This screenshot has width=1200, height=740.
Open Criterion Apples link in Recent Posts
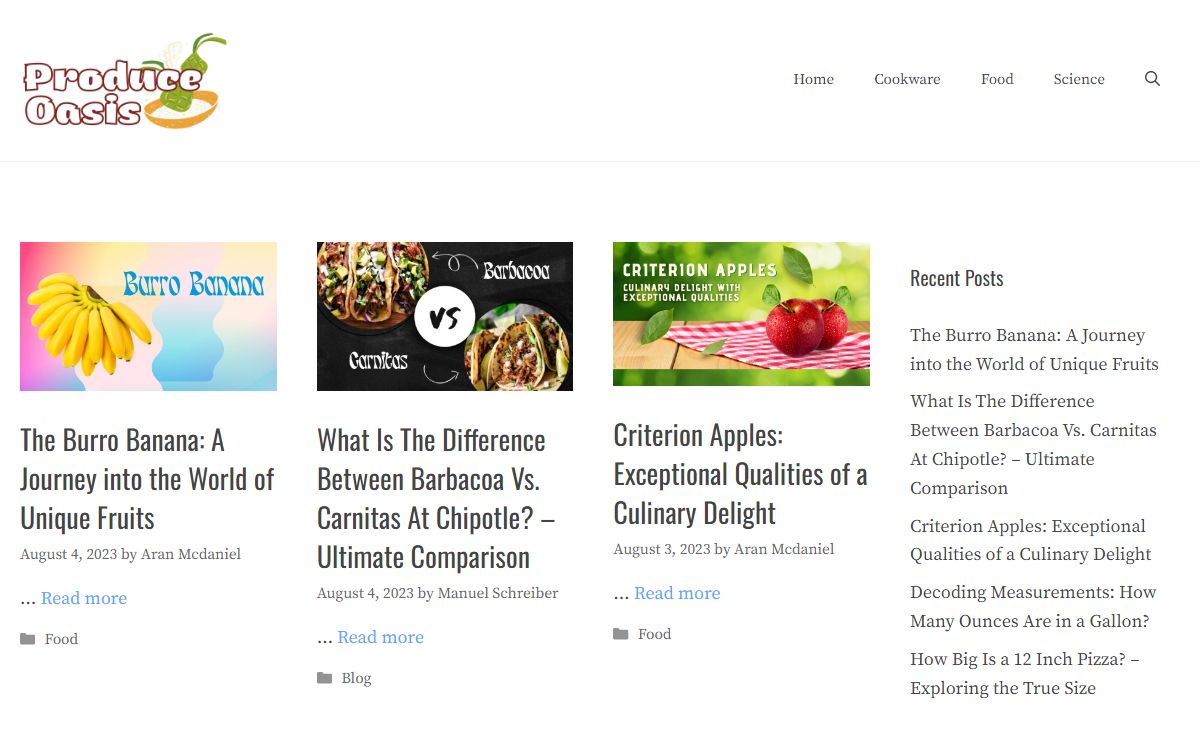point(1031,540)
